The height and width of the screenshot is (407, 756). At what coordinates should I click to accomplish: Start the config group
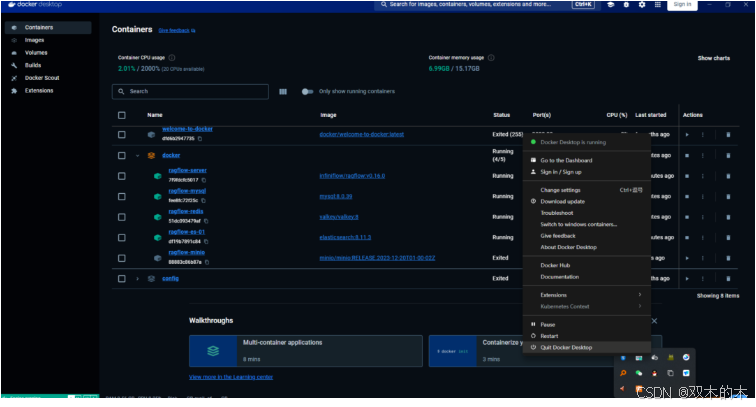(687, 279)
